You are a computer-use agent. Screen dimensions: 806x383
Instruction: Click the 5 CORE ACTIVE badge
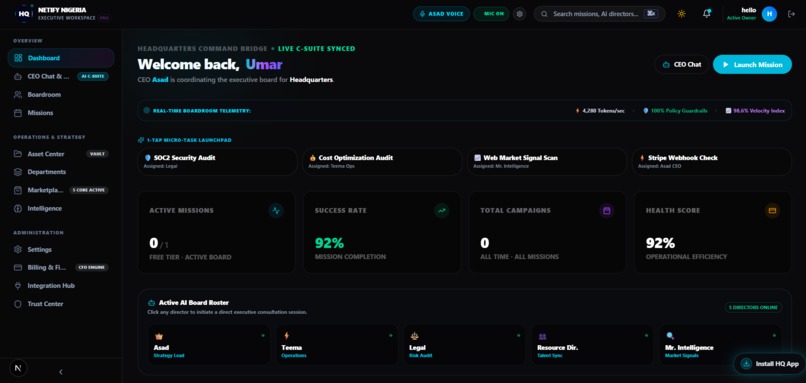tap(89, 190)
